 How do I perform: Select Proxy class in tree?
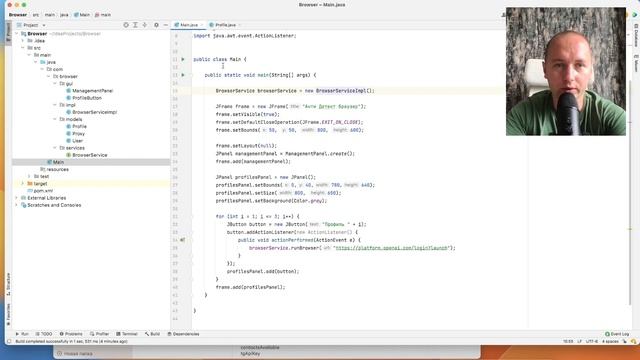[76, 133]
